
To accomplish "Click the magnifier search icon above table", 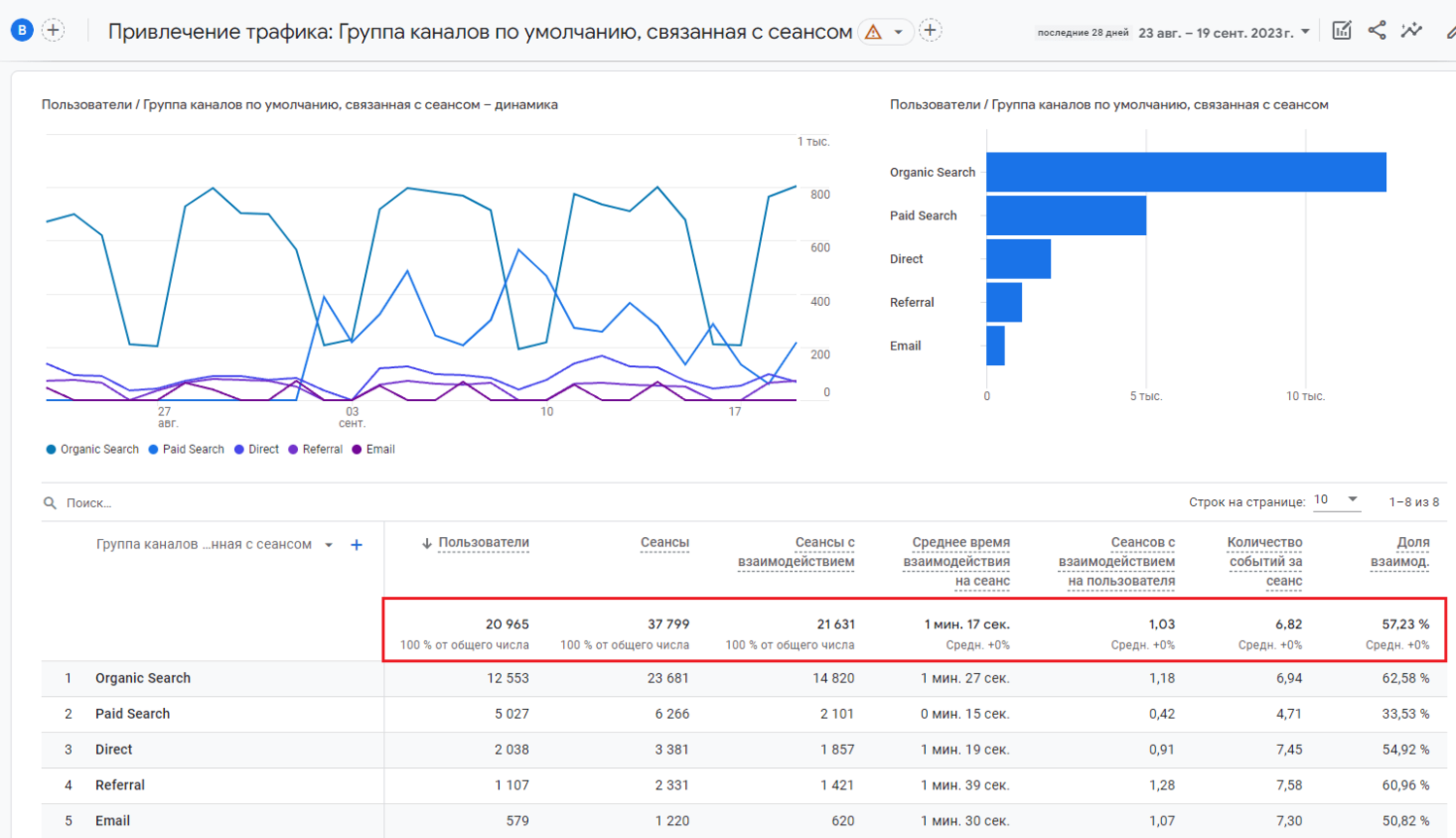I will click(x=50, y=503).
